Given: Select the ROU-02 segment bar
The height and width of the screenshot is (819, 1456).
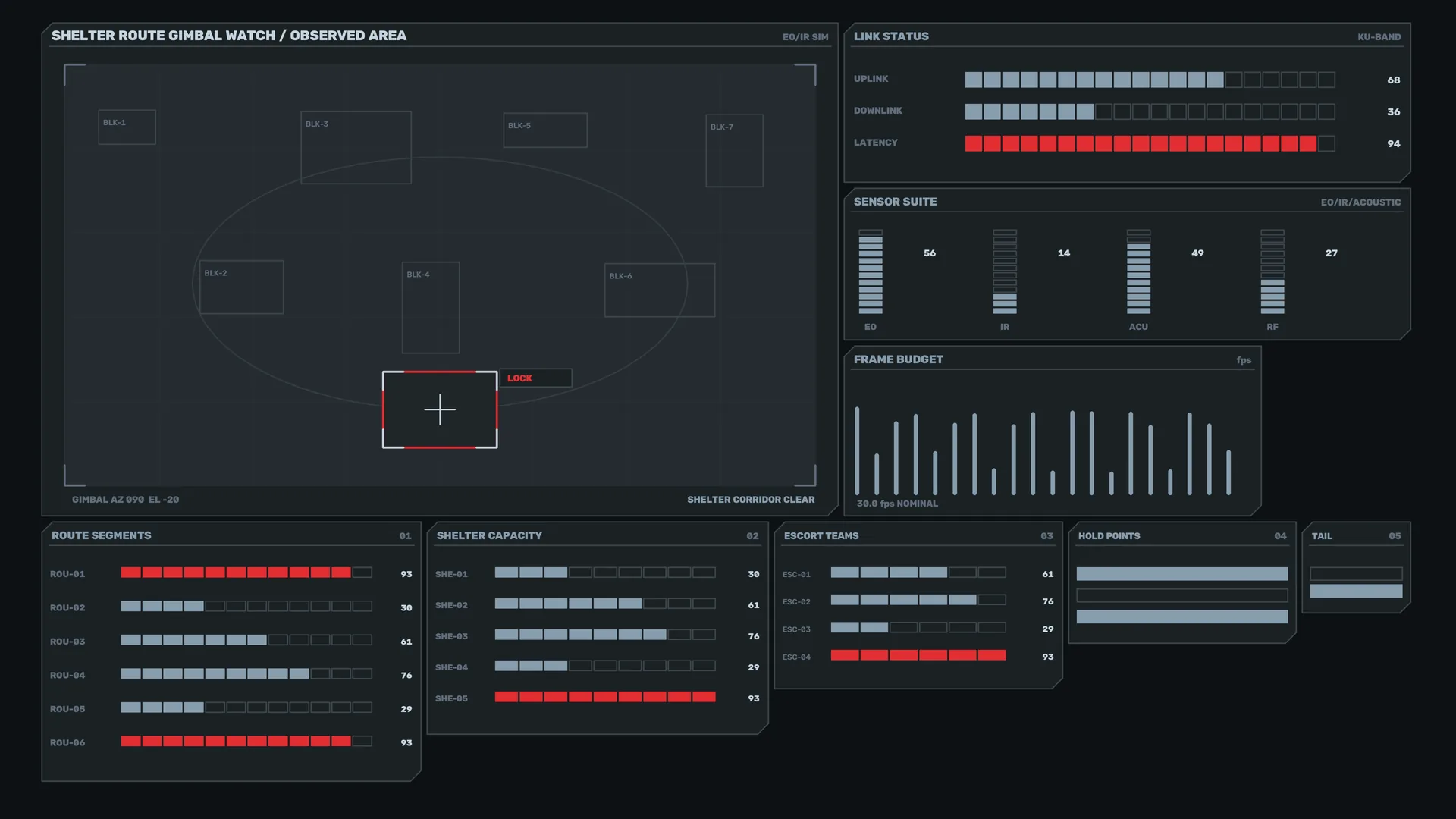Looking at the screenshot, I should pyautogui.click(x=246, y=607).
